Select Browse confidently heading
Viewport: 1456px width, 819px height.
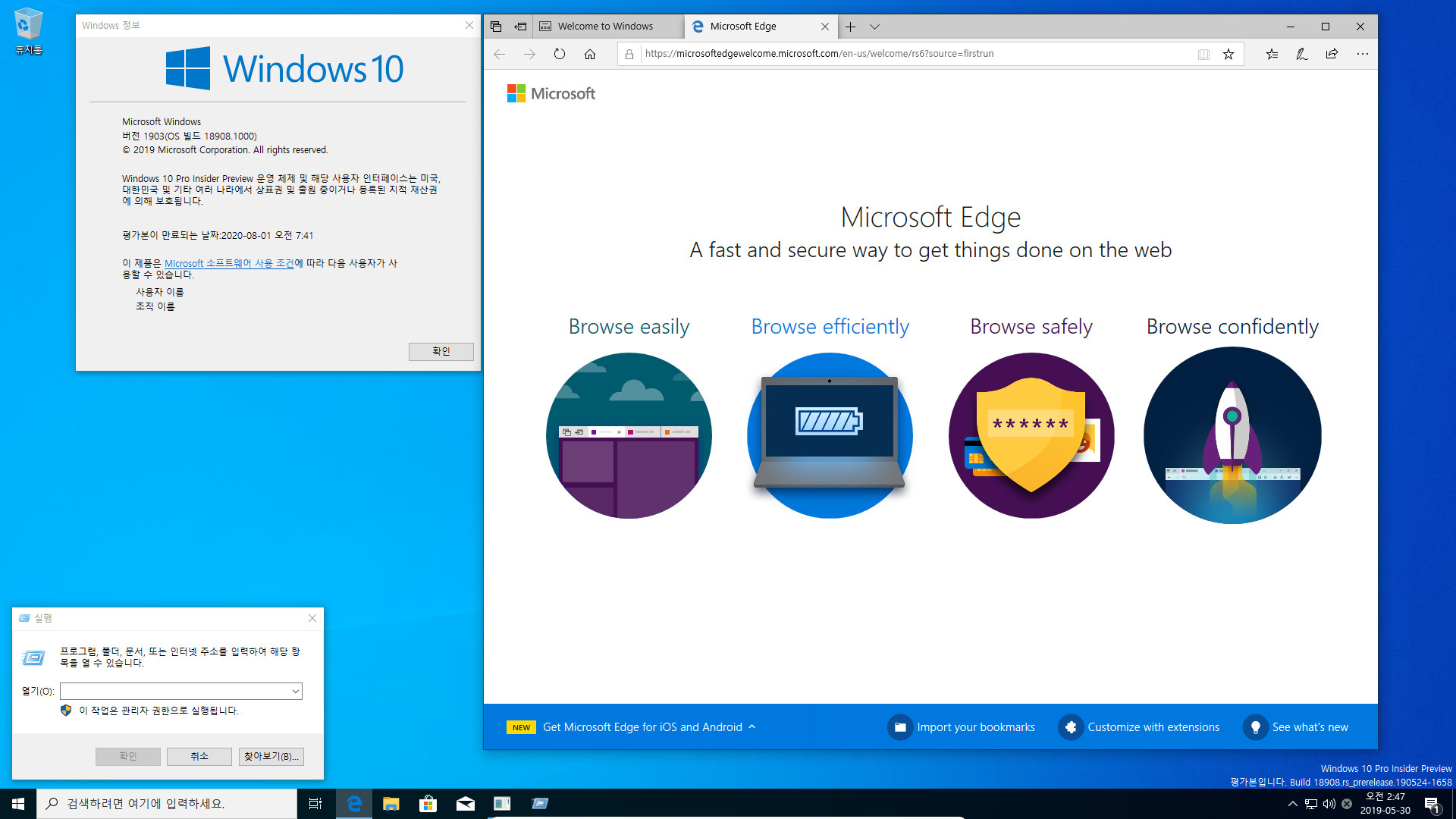coord(1232,326)
